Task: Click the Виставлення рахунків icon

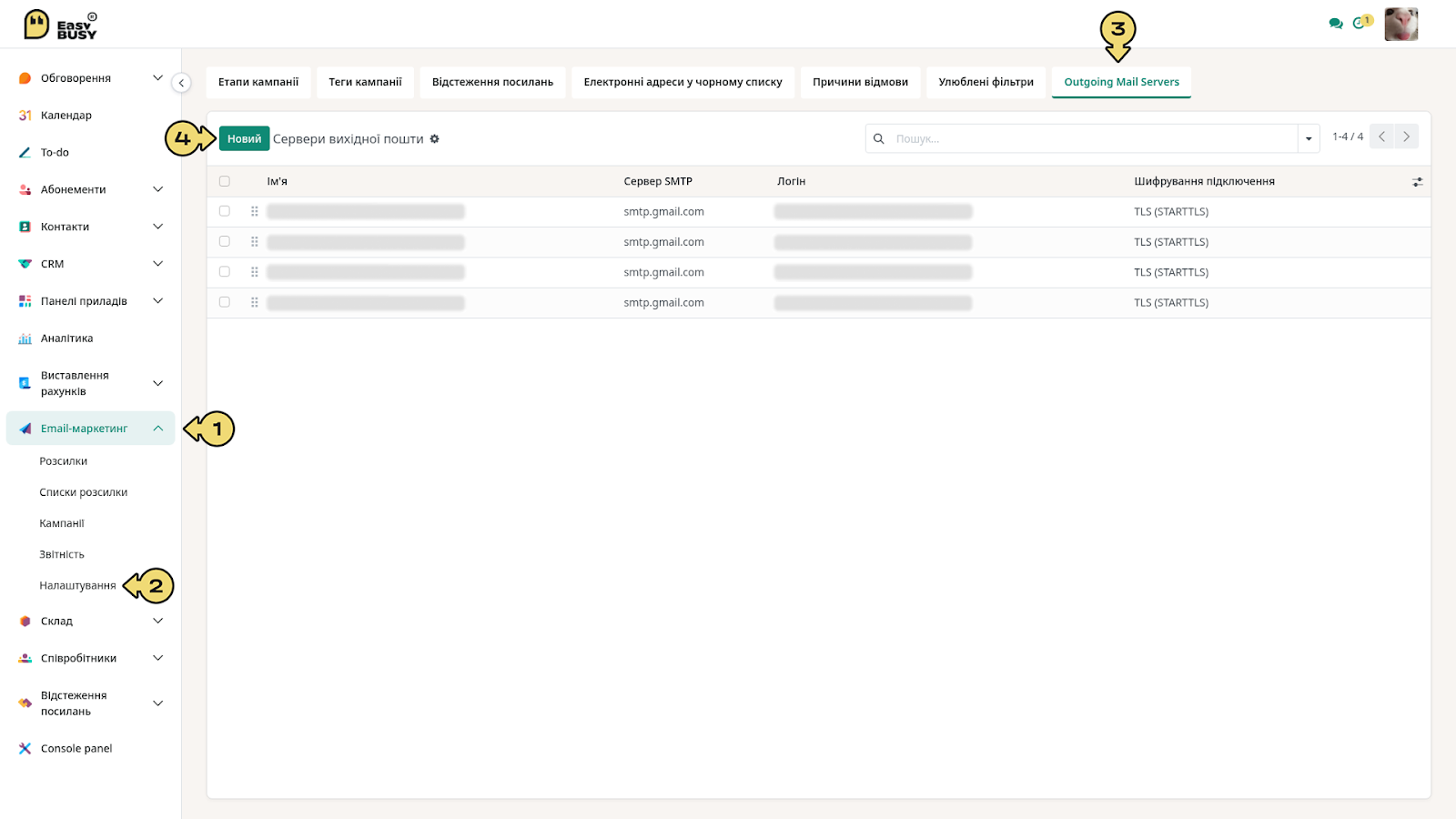Action: (25, 383)
